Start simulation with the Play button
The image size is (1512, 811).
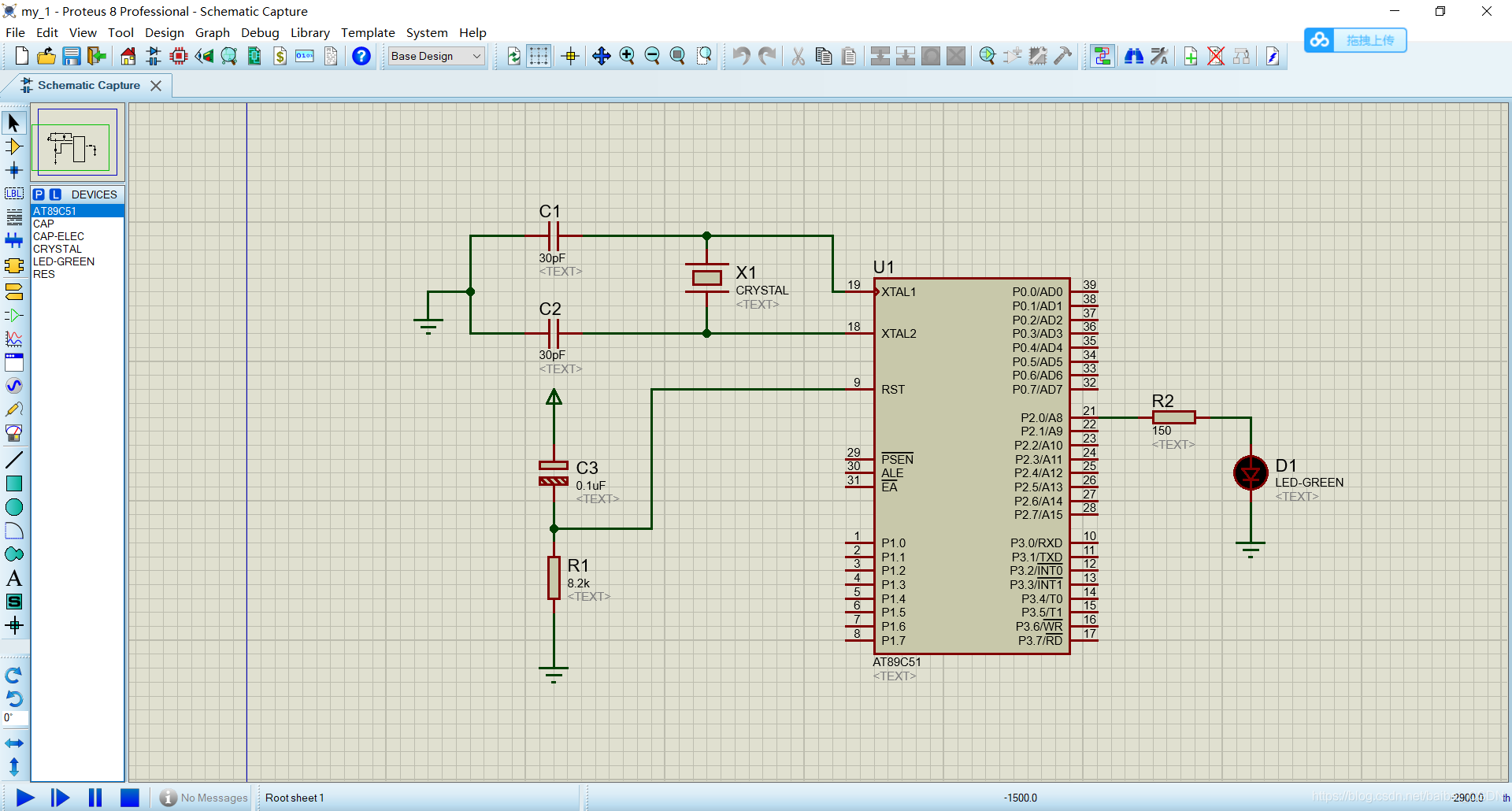(x=25, y=798)
